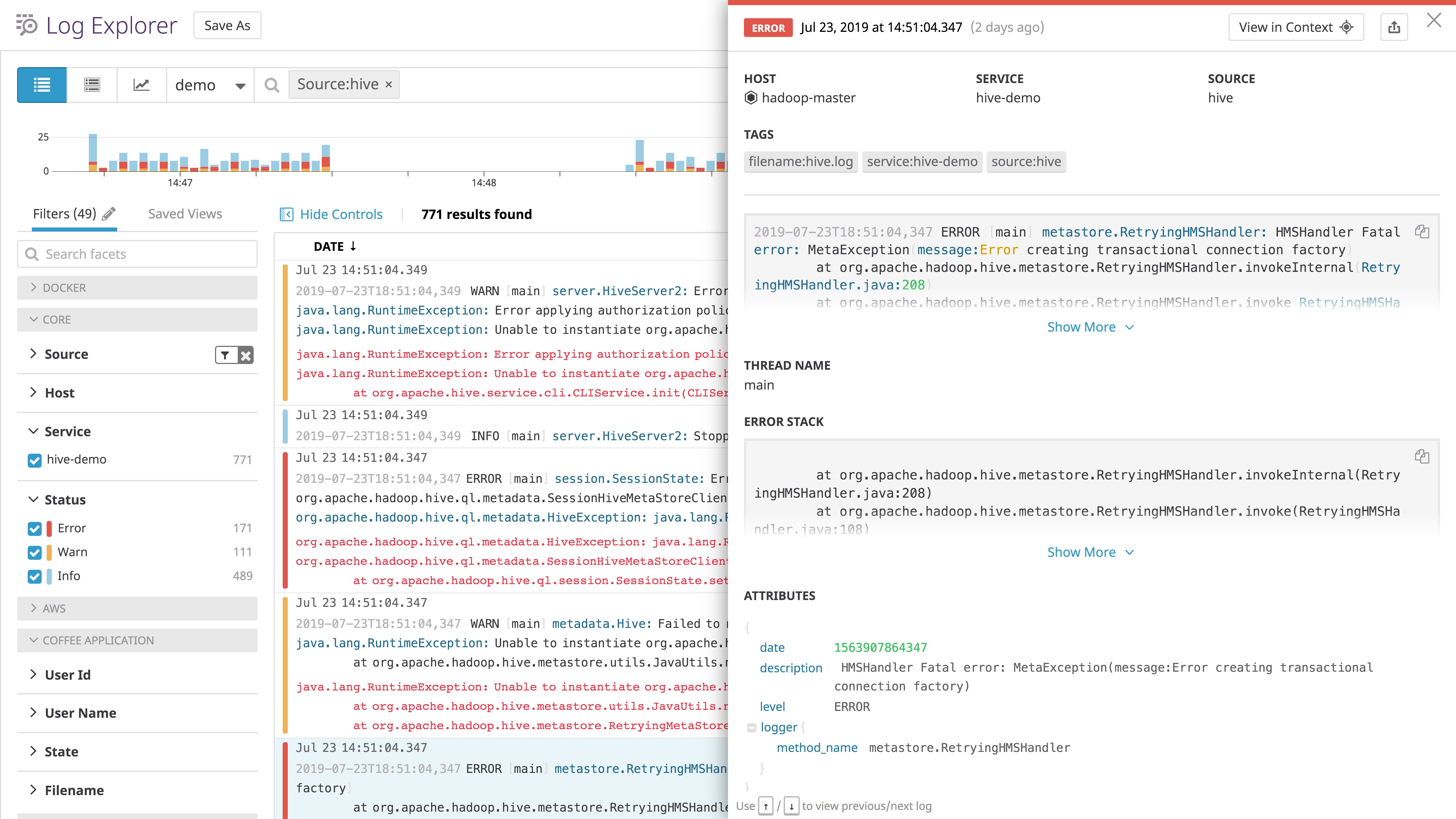Select the compact table view icon
The image size is (1456, 819).
(92, 85)
